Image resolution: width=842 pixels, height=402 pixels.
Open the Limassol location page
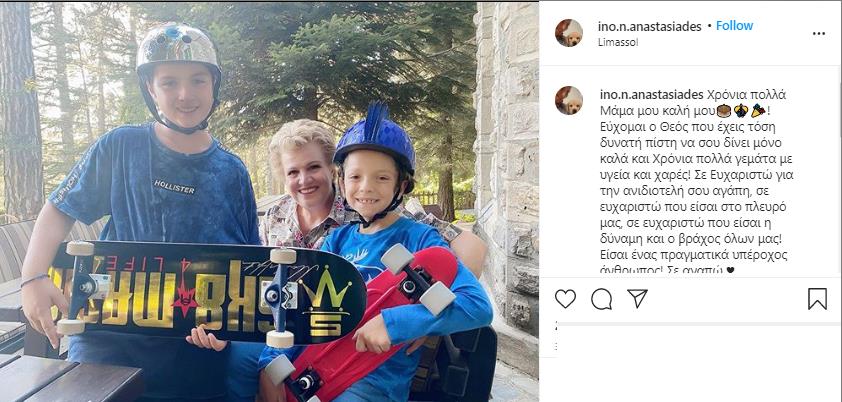618,42
